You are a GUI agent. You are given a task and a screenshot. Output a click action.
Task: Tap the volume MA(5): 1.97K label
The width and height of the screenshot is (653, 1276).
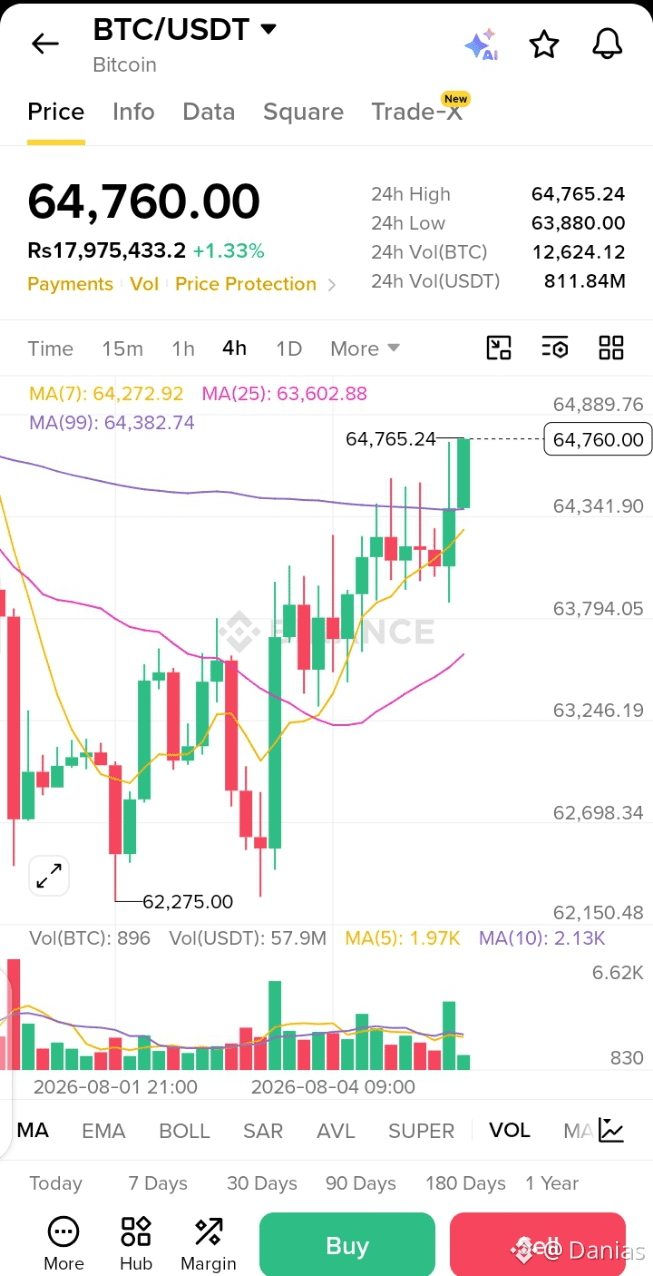click(402, 938)
